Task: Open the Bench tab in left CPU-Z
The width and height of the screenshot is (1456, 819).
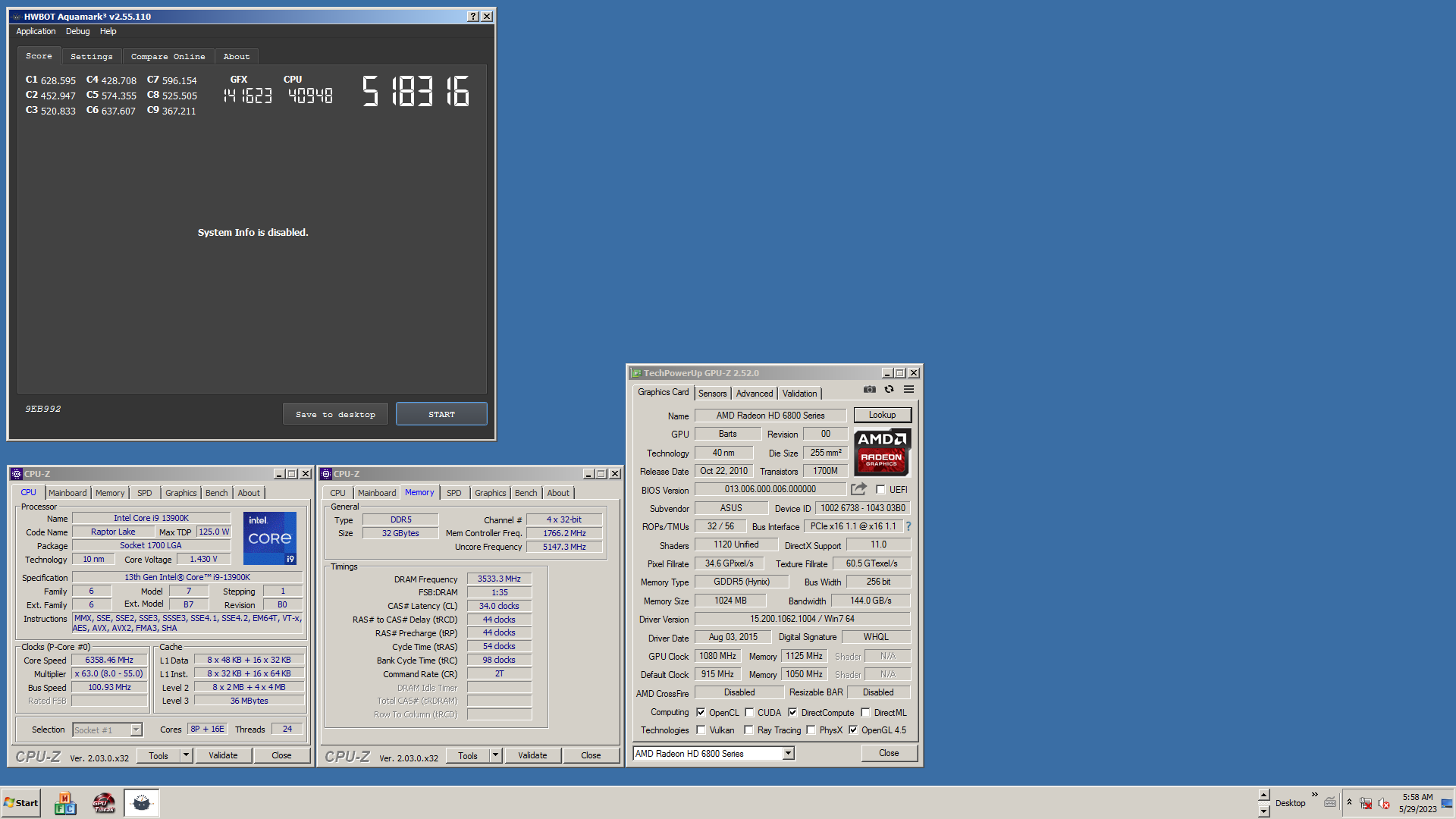Action: (x=216, y=493)
